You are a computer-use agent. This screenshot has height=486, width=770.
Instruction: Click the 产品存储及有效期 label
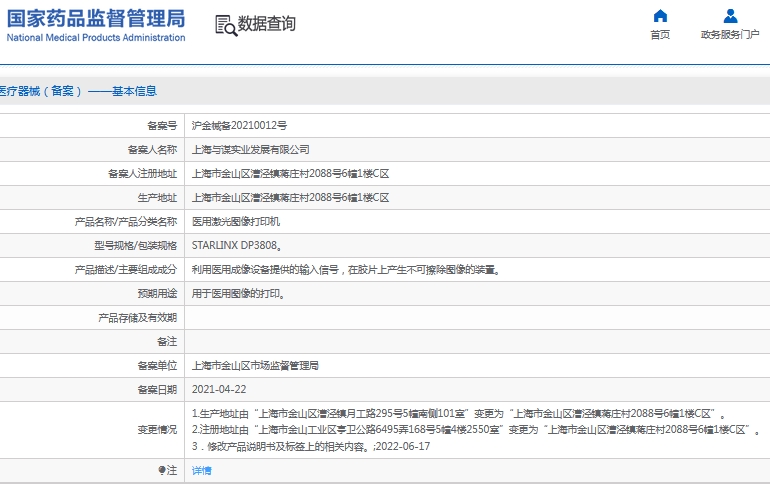point(138,318)
